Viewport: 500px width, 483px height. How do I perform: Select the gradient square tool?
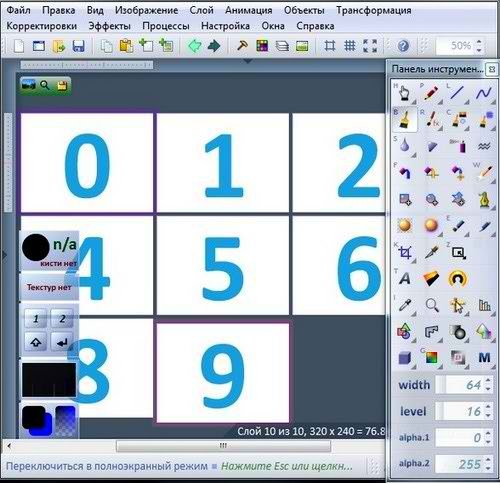431,358
